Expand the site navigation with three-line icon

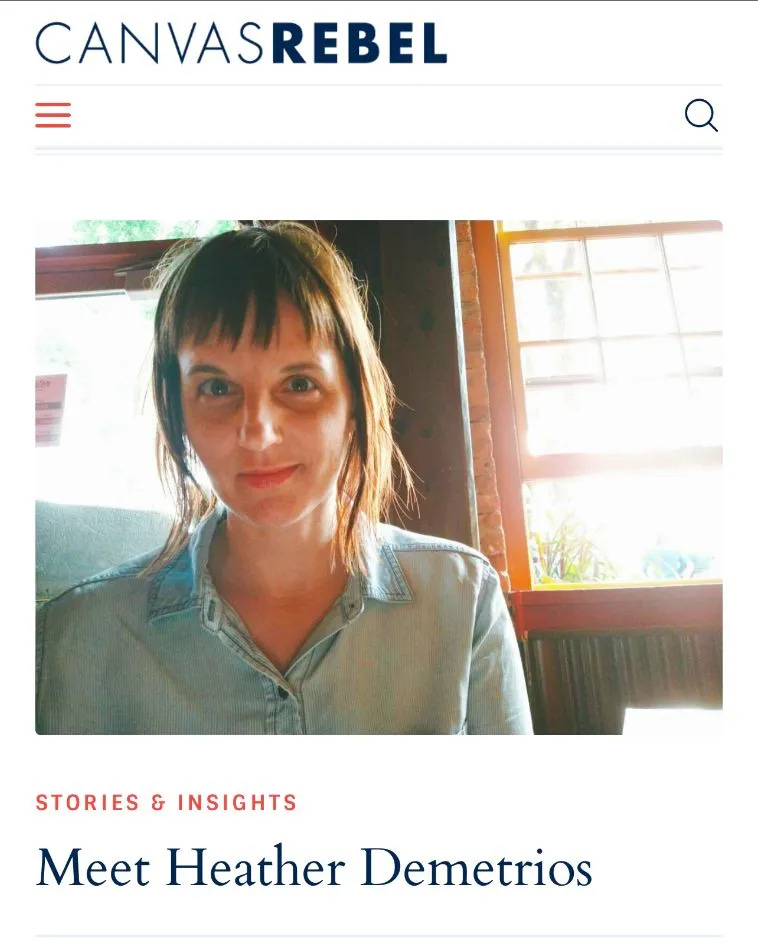coord(53,115)
